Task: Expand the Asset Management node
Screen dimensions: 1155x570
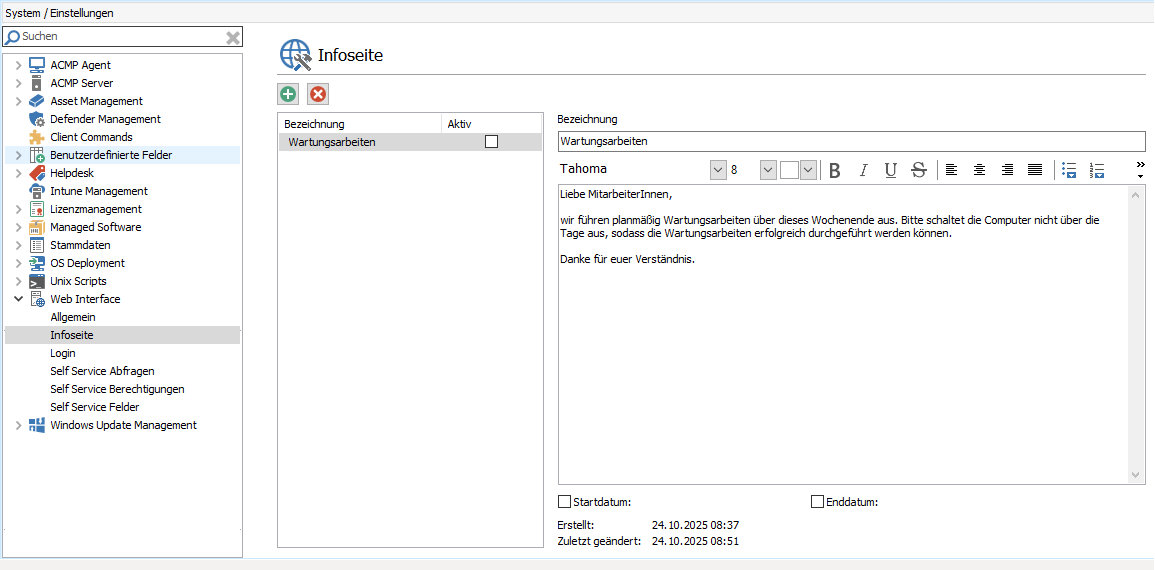Action: [x=18, y=102]
